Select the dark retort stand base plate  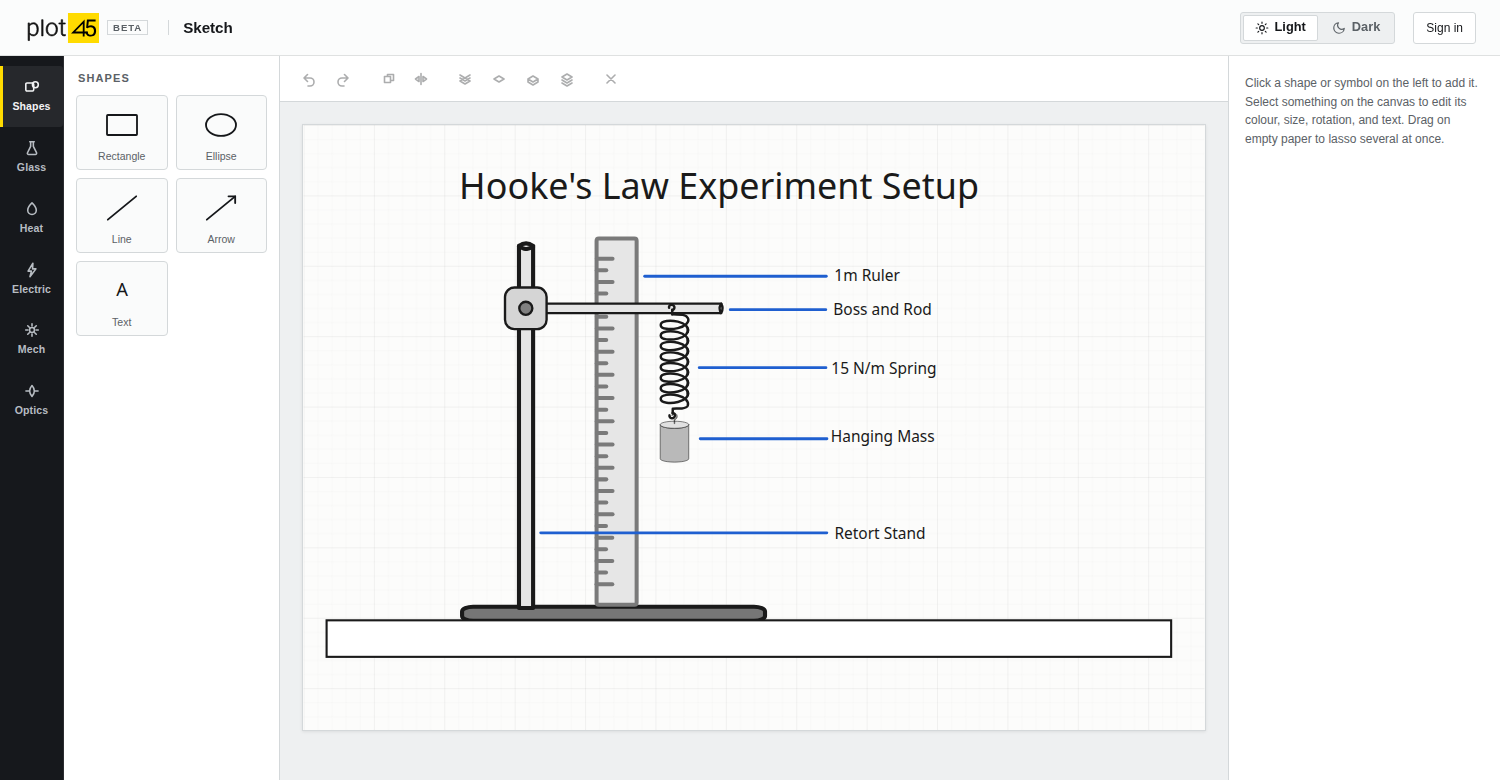(x=614, y=613)
